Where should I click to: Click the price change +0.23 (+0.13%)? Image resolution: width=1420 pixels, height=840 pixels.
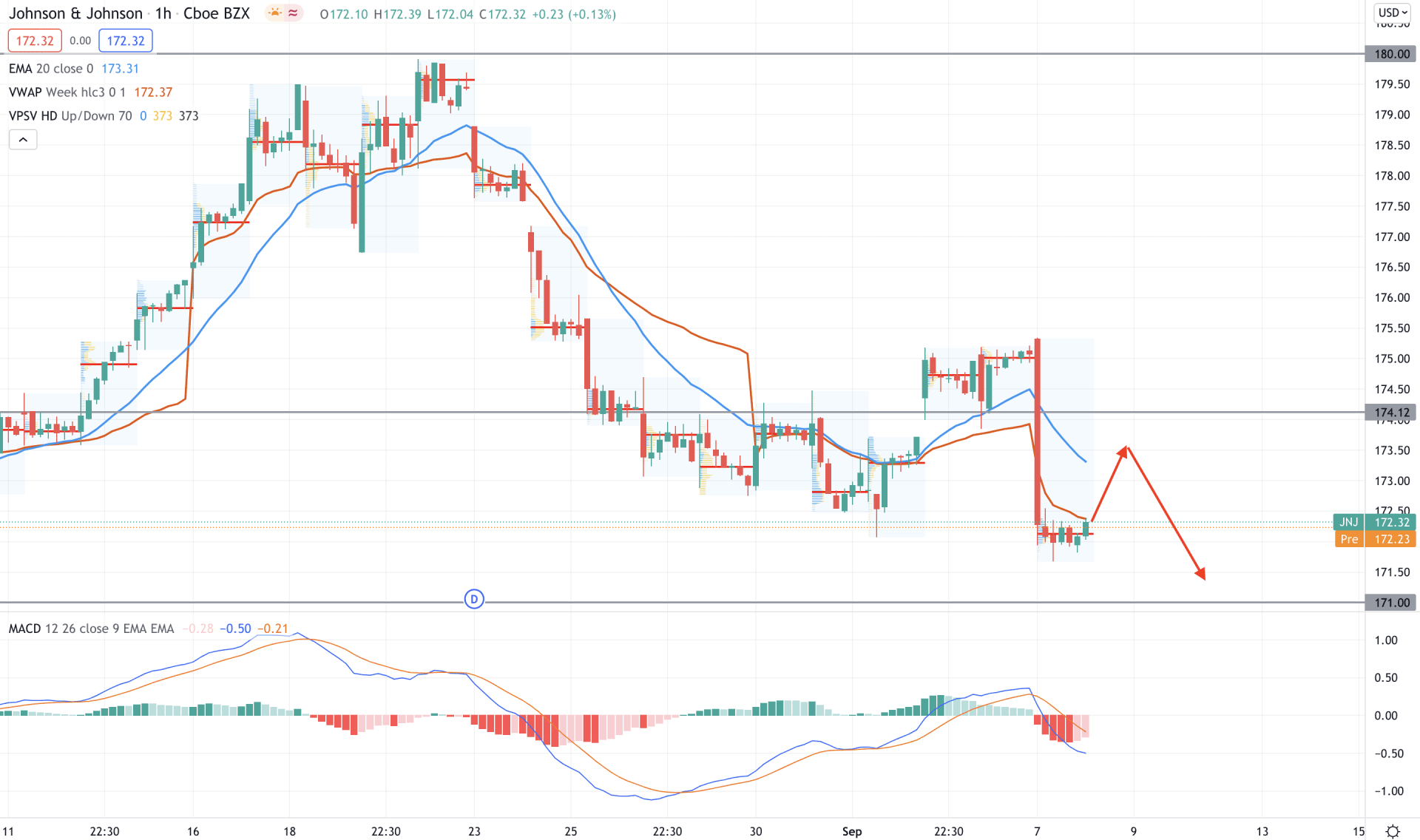[575, 14]
